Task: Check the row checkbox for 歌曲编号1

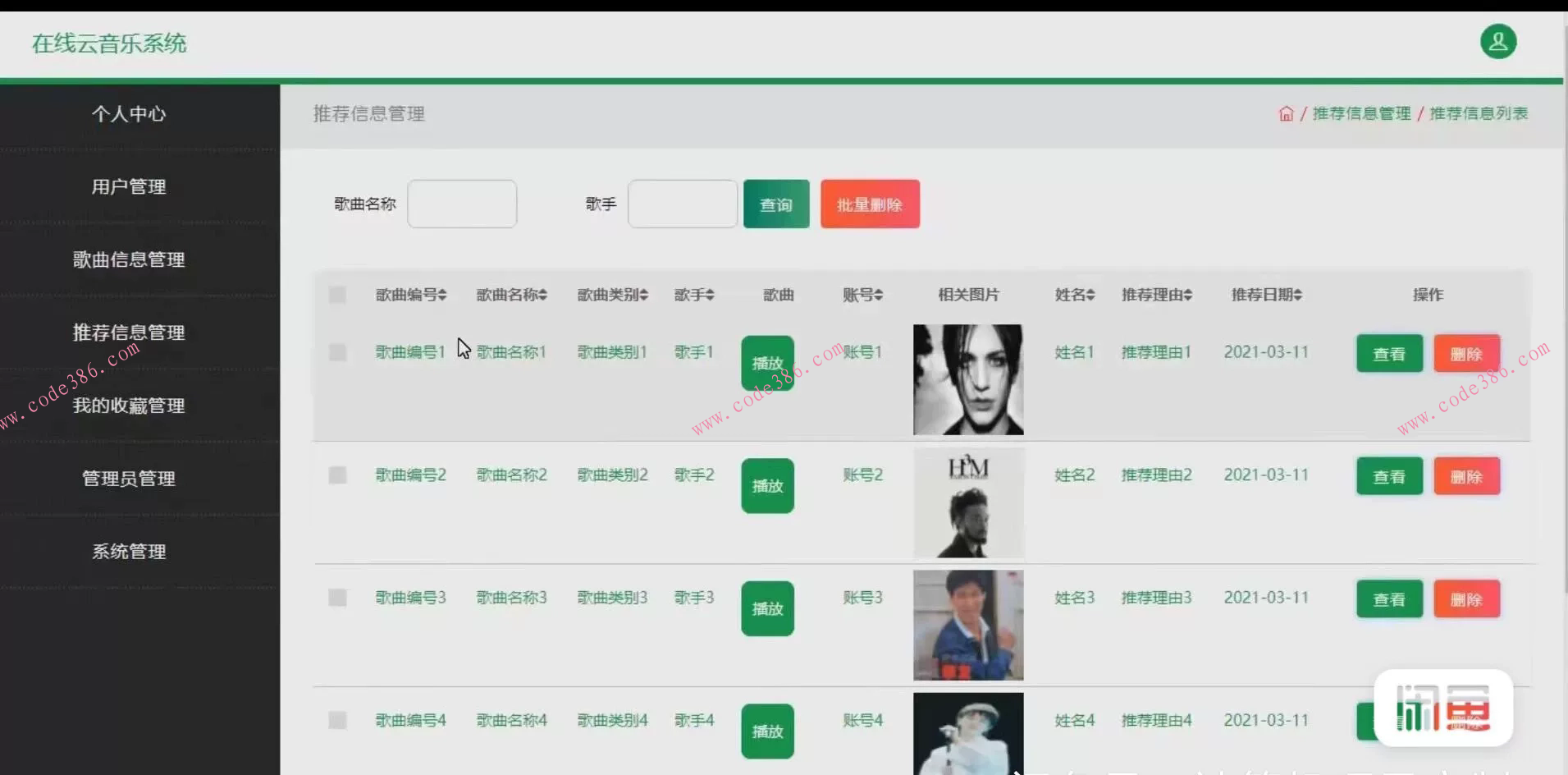Action: coord(337,351)
